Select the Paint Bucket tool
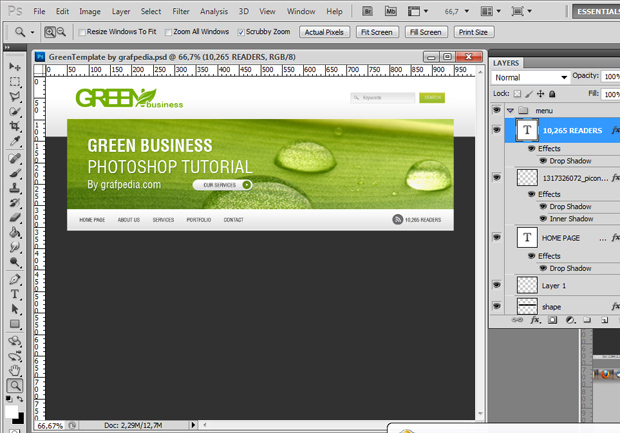Screen dimensions: 620x433 (15, 233)
